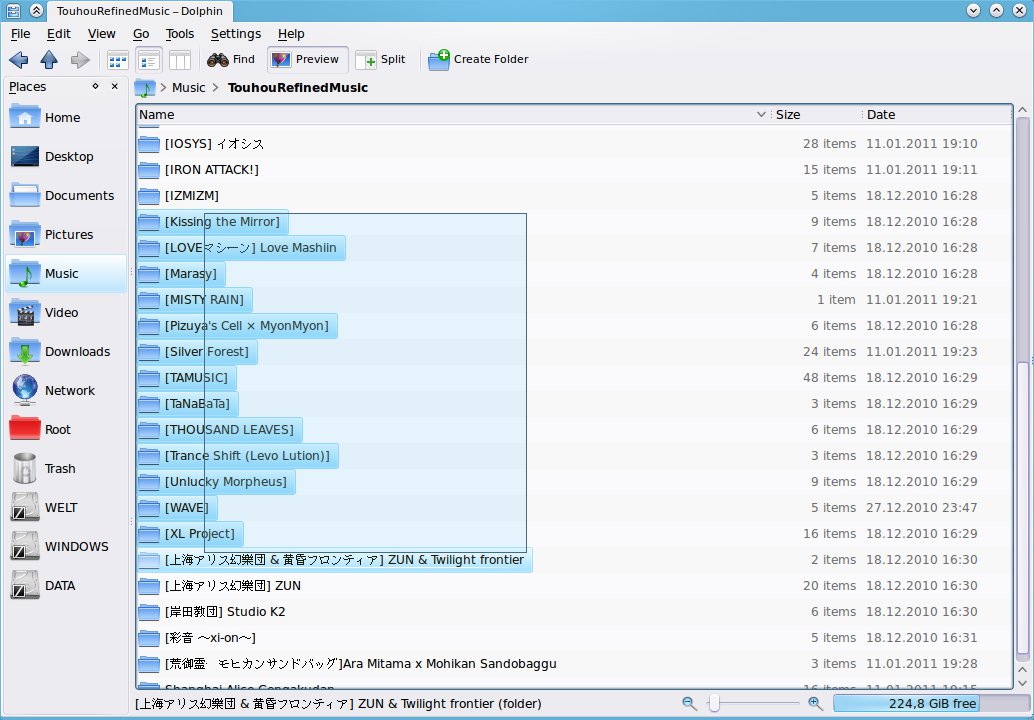Navigate to Music in breadcrumb
The image size is (1034, 720).
[189, 88]
